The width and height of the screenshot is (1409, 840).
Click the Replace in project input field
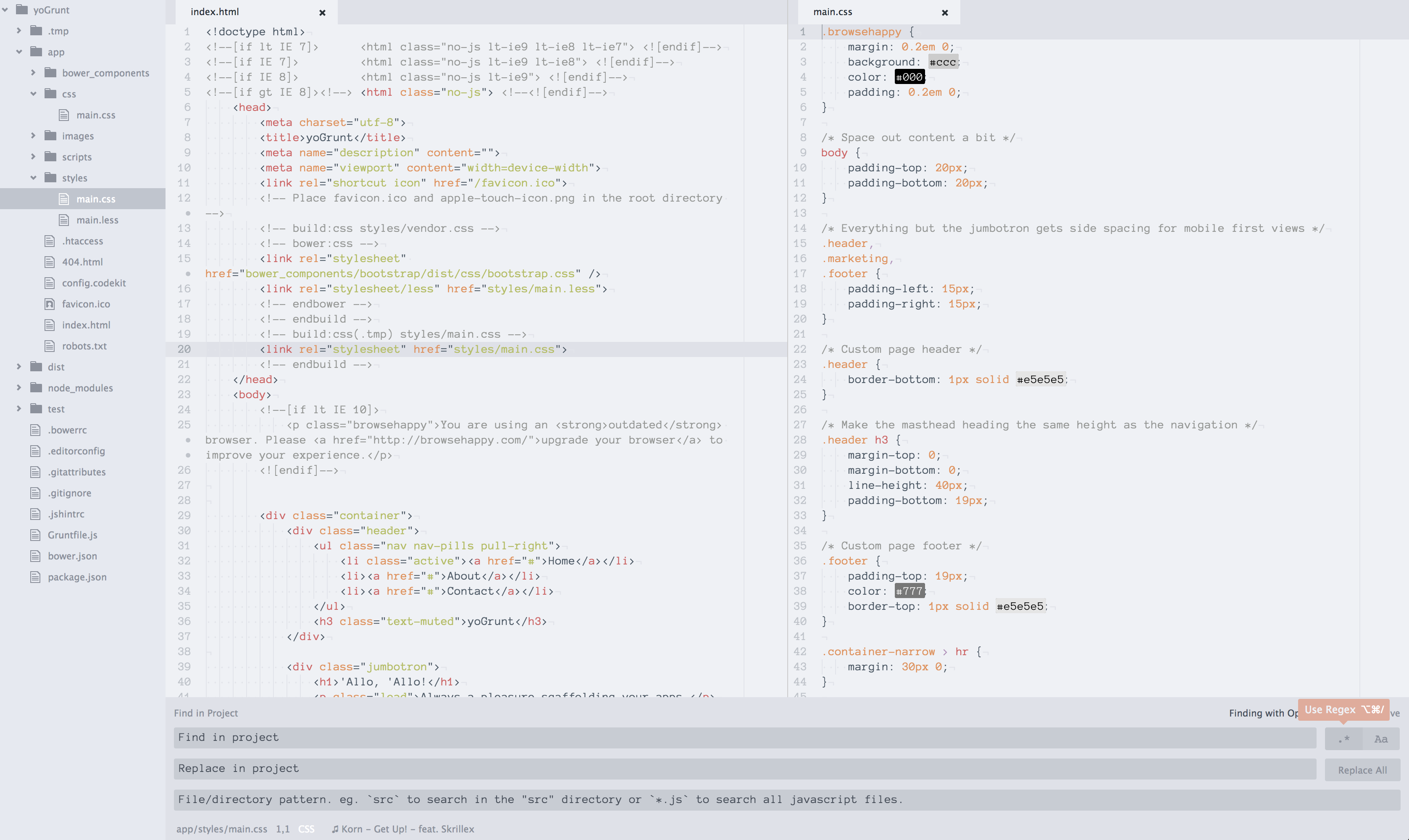pyautogui.click(x=744, y=769)
